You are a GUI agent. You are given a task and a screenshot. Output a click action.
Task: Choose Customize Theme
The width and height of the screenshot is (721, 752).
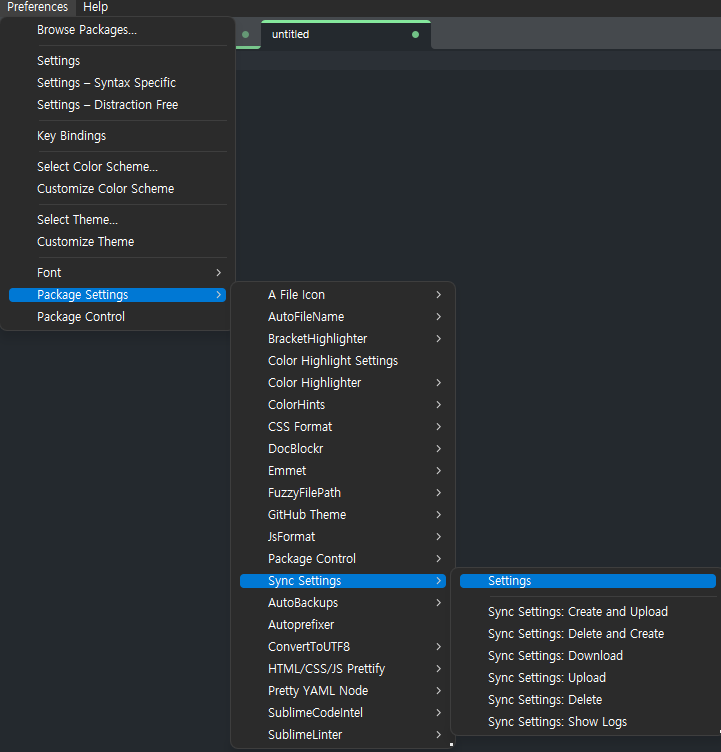tap(118, 242)
